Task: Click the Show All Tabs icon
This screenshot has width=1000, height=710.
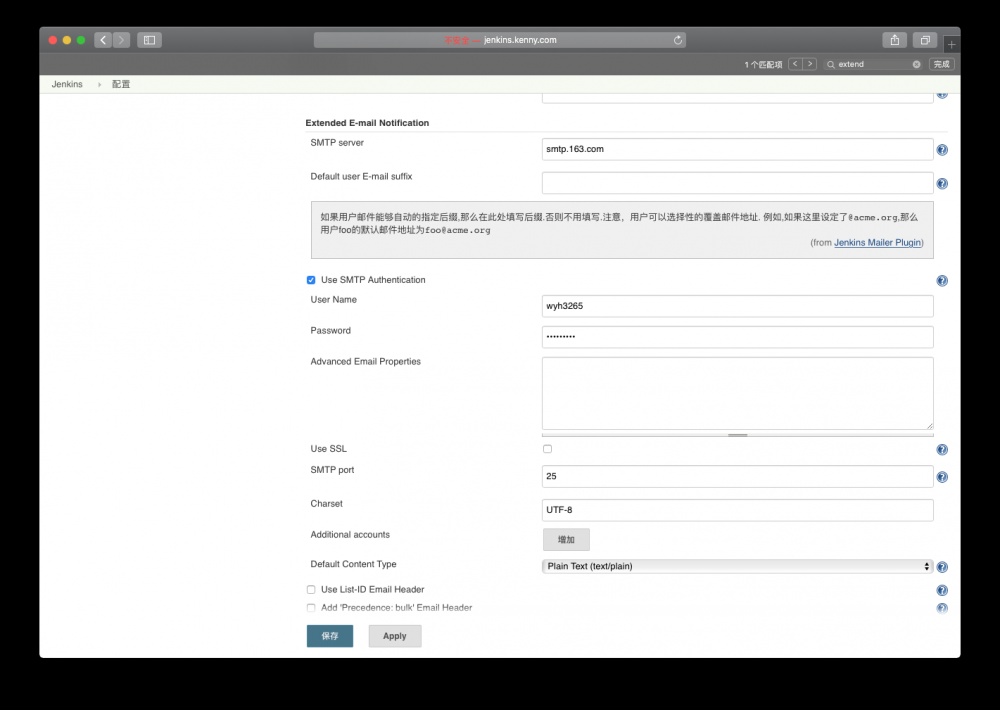Action: coord(923,39)
